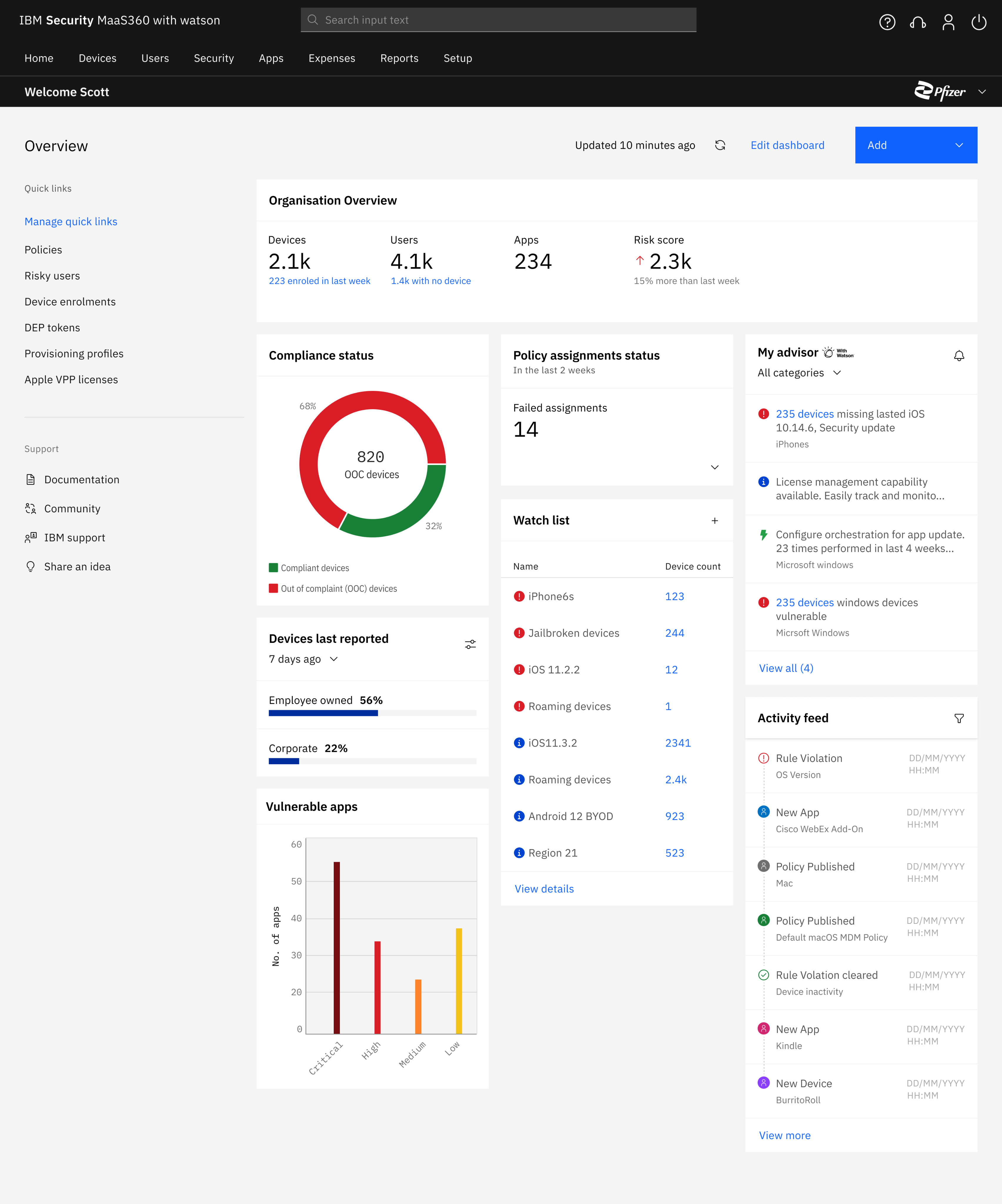Open the Security menu
1002x1204 pixels.
[x=213, y=58]
